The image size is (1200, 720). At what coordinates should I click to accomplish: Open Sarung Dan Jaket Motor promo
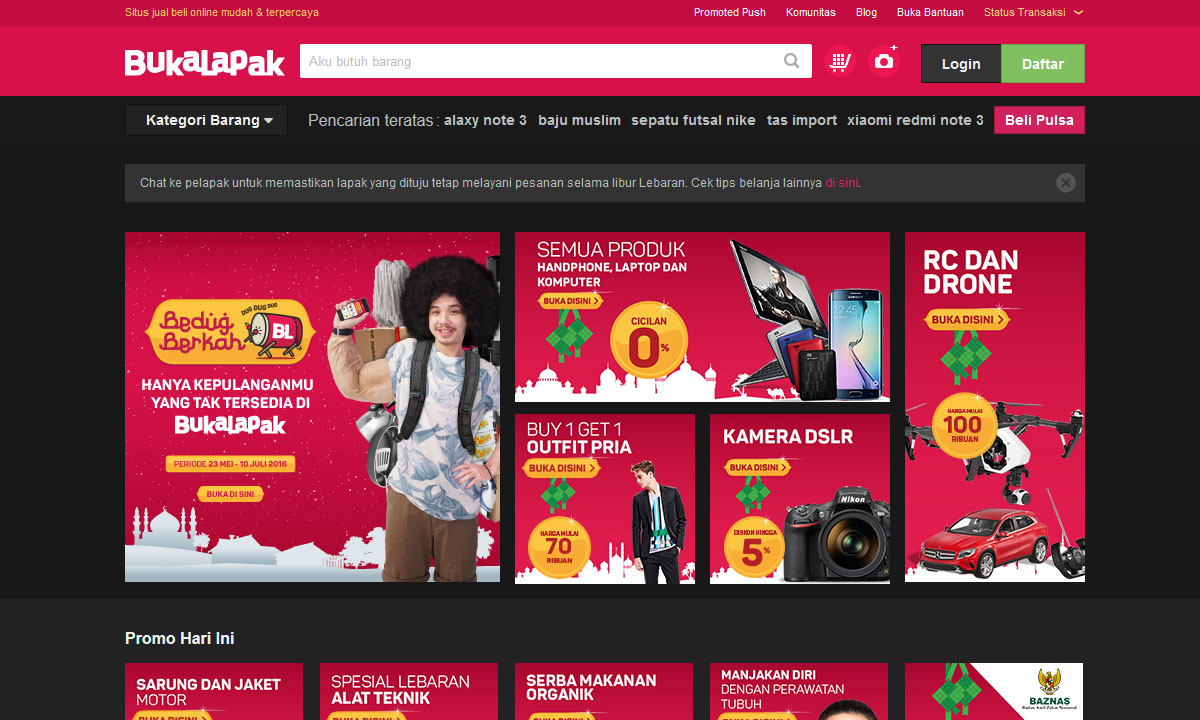(x=214, y=691)
